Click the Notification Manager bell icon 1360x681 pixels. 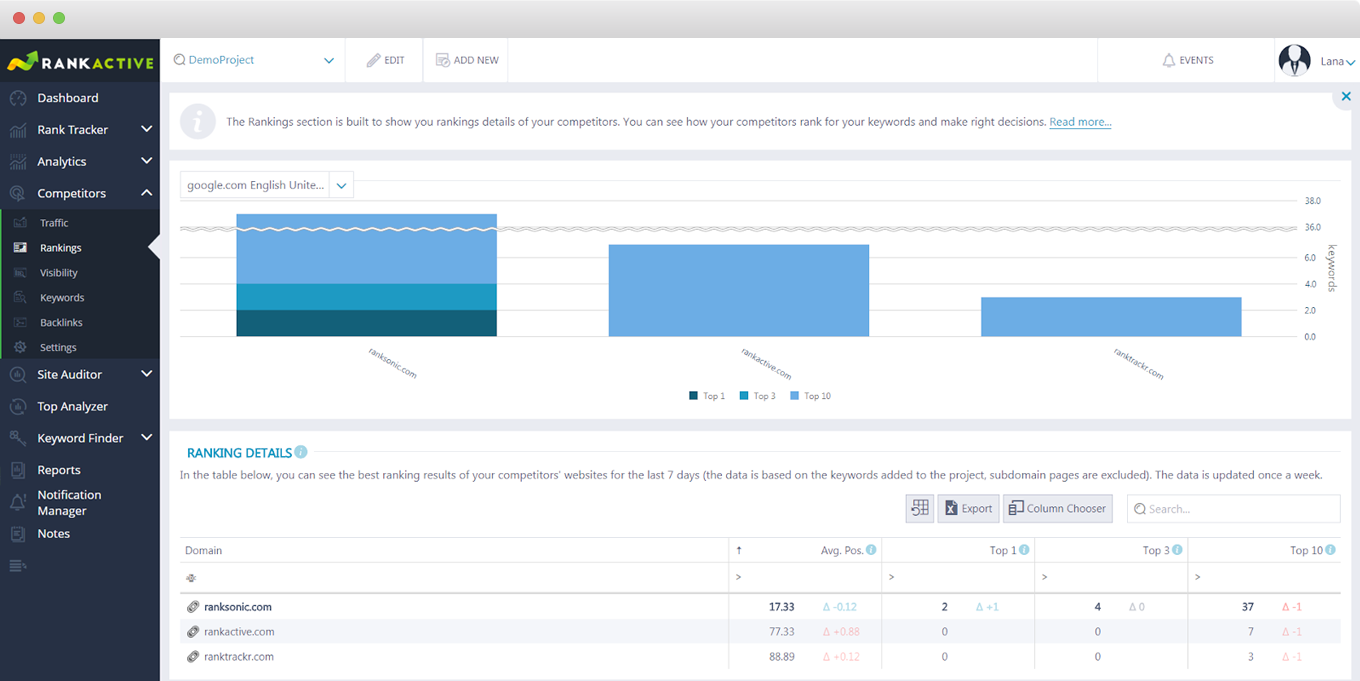[x=18, y=503]
